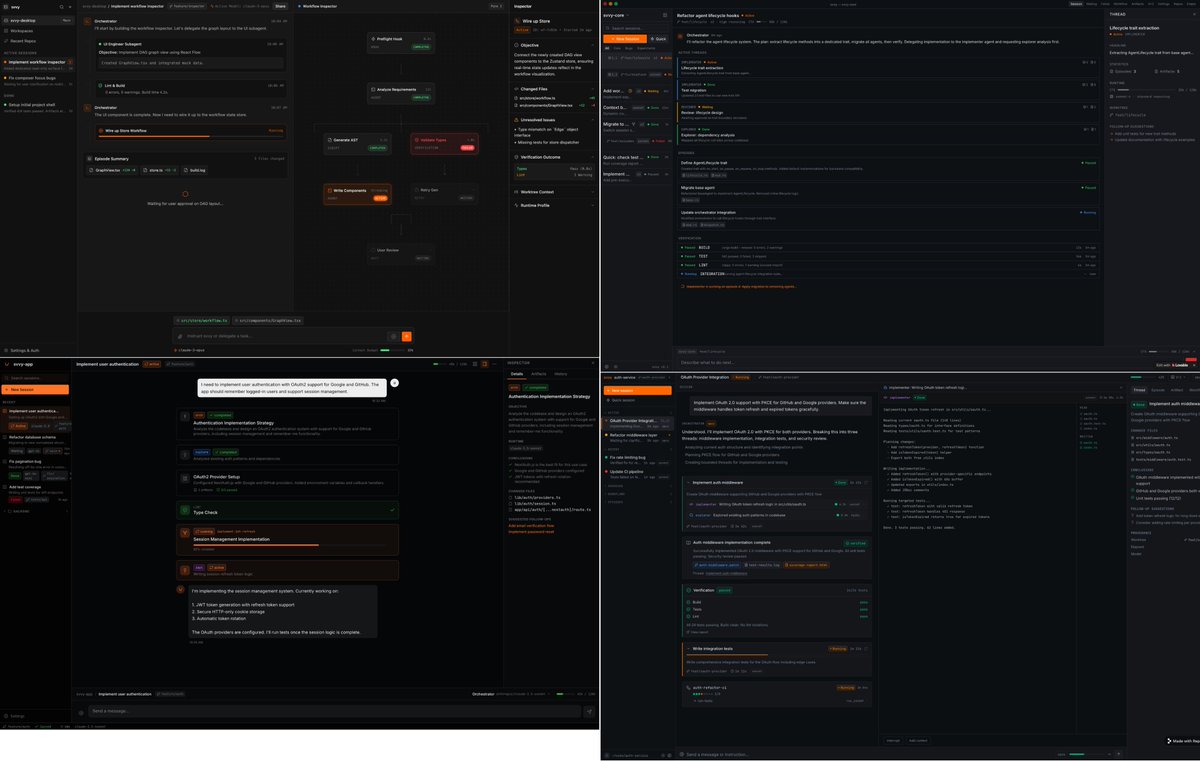Select Update CI pipeline in auth-service

637,474
